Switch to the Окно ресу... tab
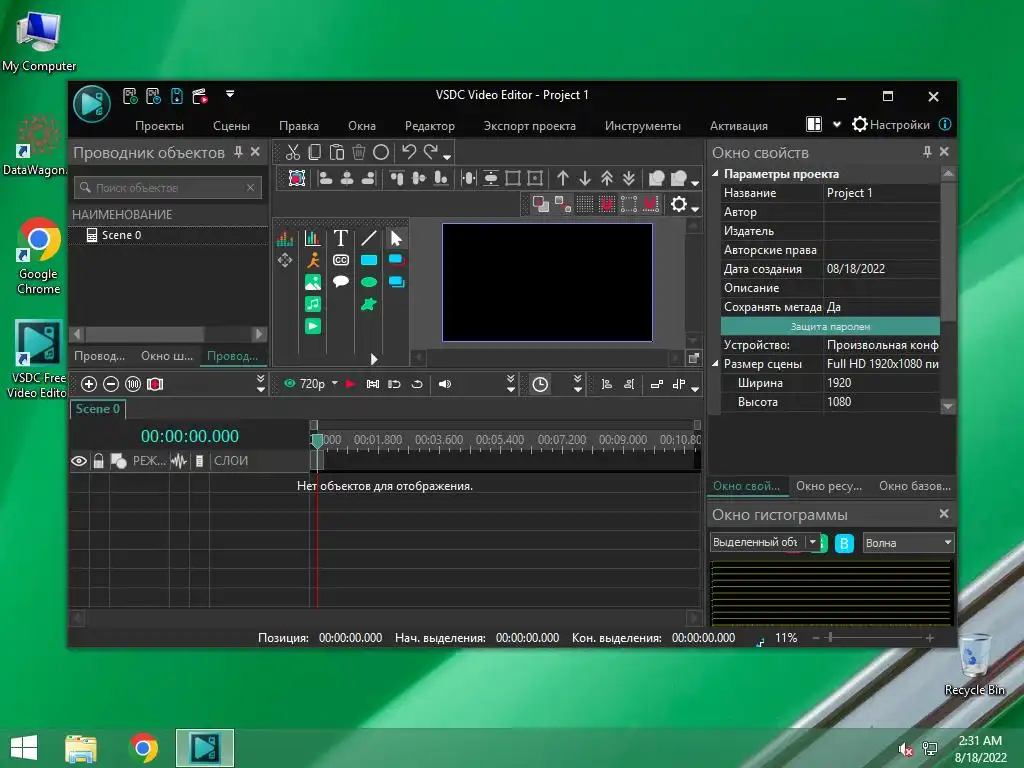 tap(829, 486)
